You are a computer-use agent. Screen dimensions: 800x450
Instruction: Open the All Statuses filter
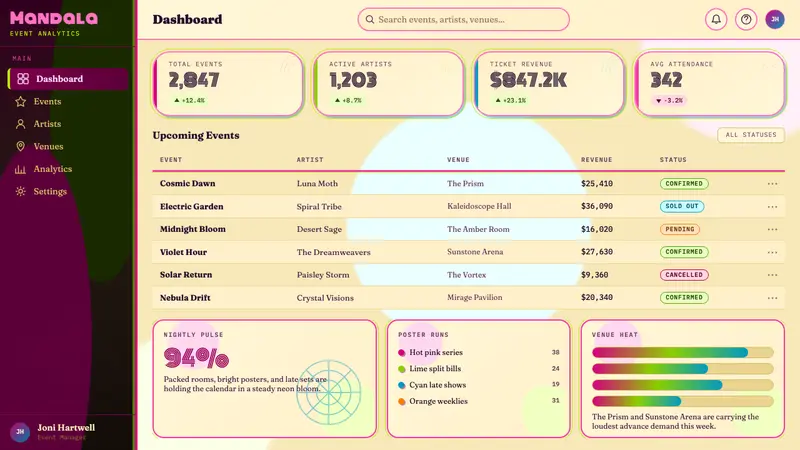tap(751, 135)
